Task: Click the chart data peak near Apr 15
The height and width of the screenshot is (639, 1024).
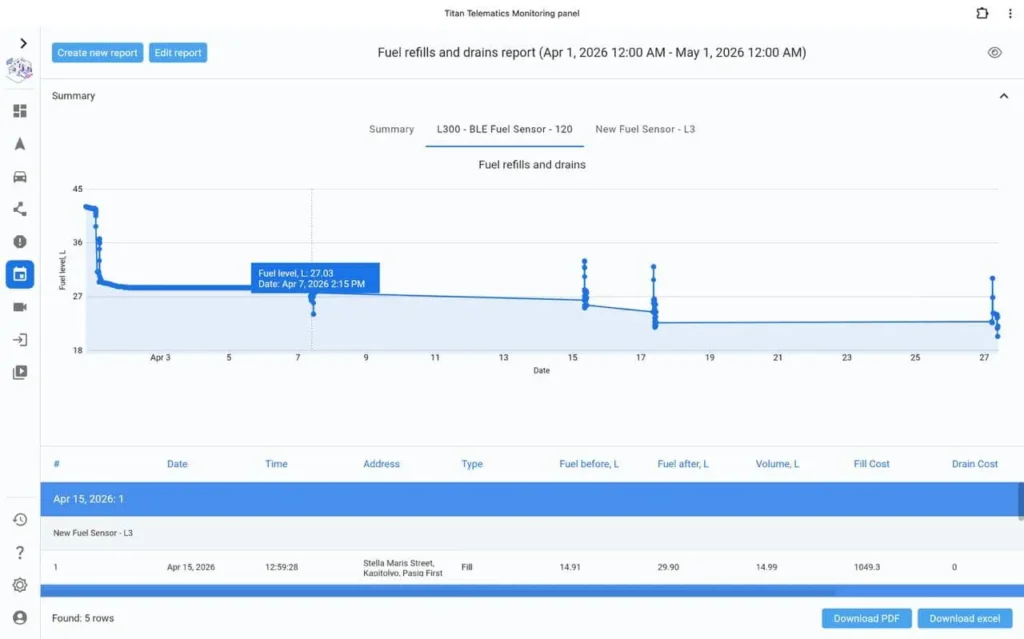Action: [x=584, y=261]
